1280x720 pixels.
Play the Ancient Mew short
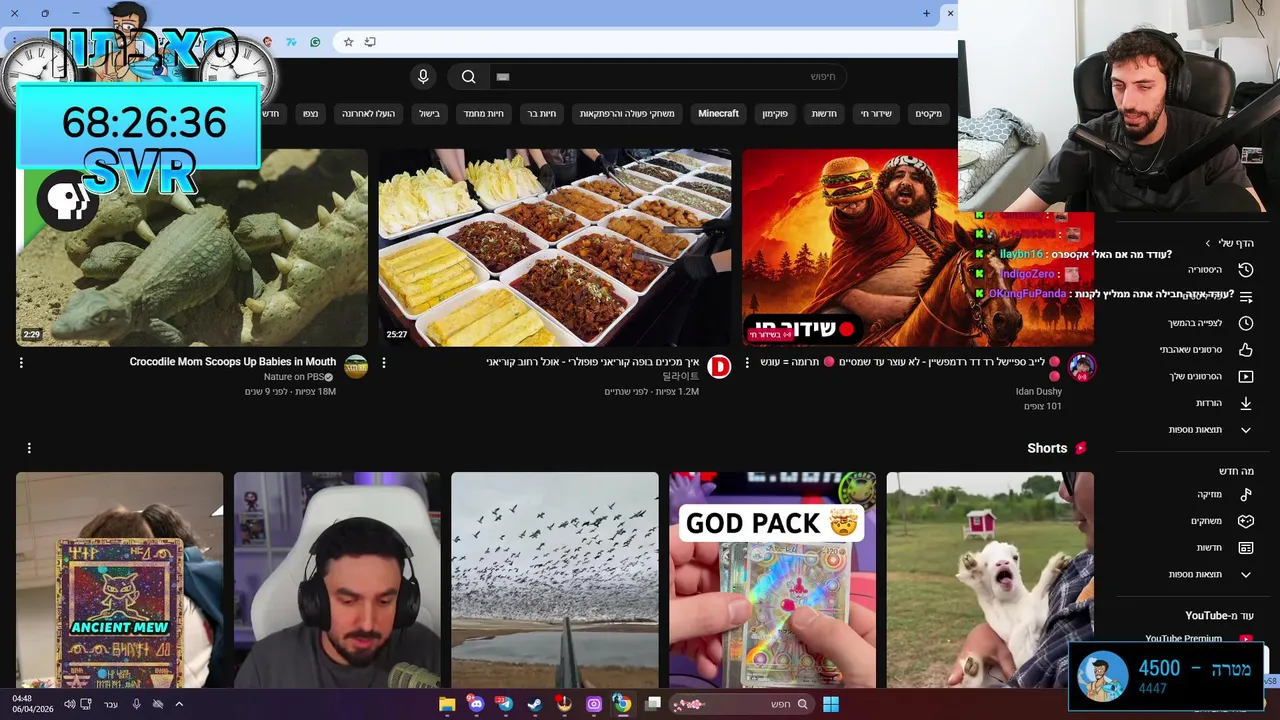click(x=119, y=580)
